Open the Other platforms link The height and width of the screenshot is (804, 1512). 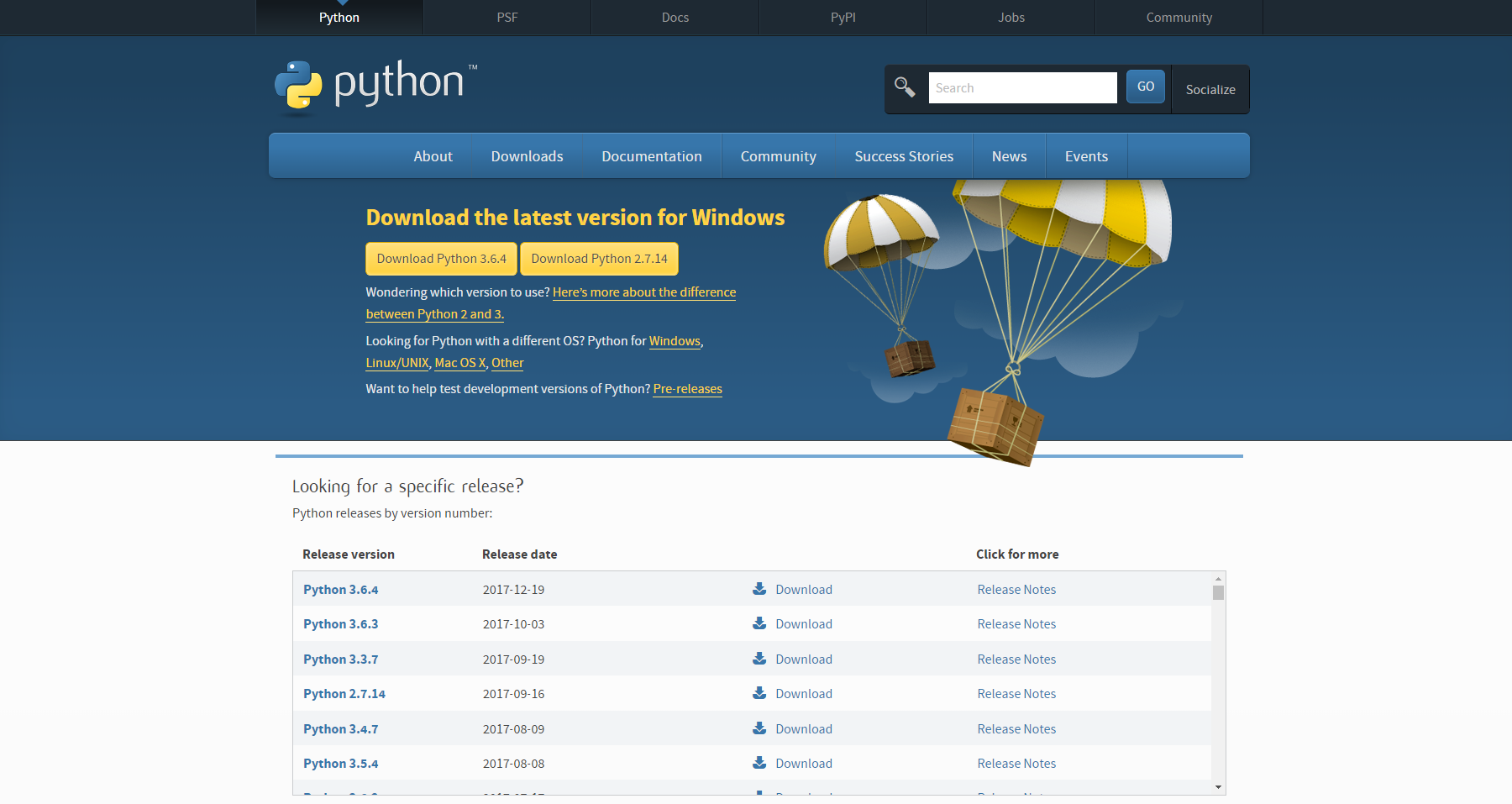coord(507,363)
